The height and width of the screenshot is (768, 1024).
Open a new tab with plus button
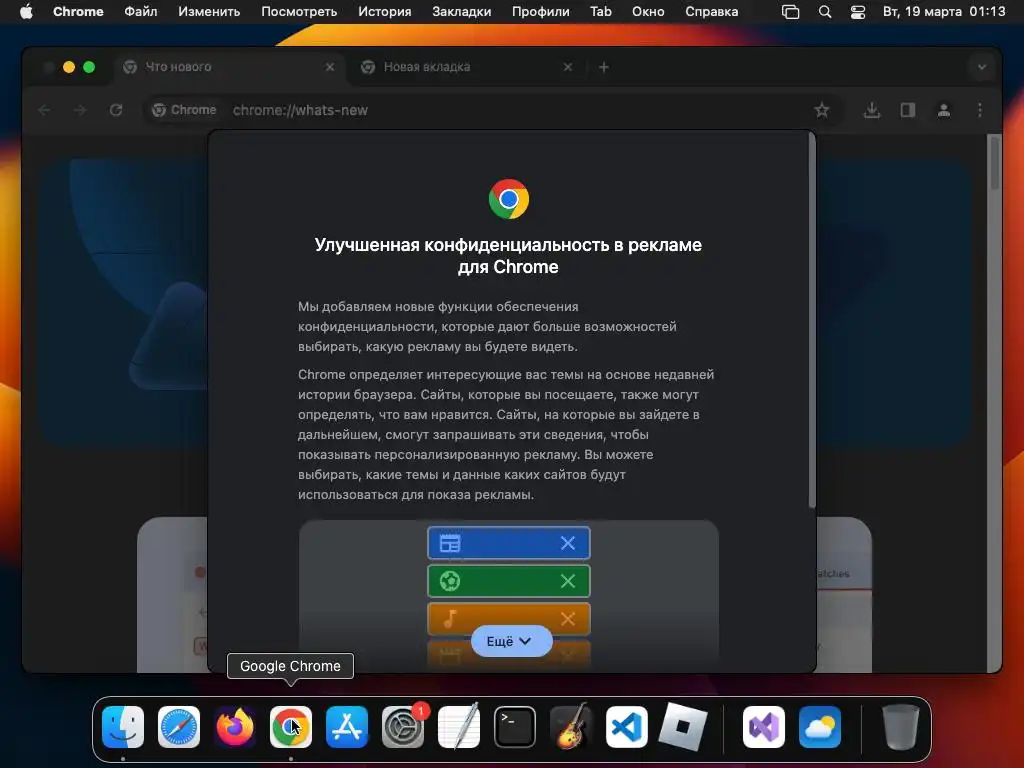click(604, 67)
